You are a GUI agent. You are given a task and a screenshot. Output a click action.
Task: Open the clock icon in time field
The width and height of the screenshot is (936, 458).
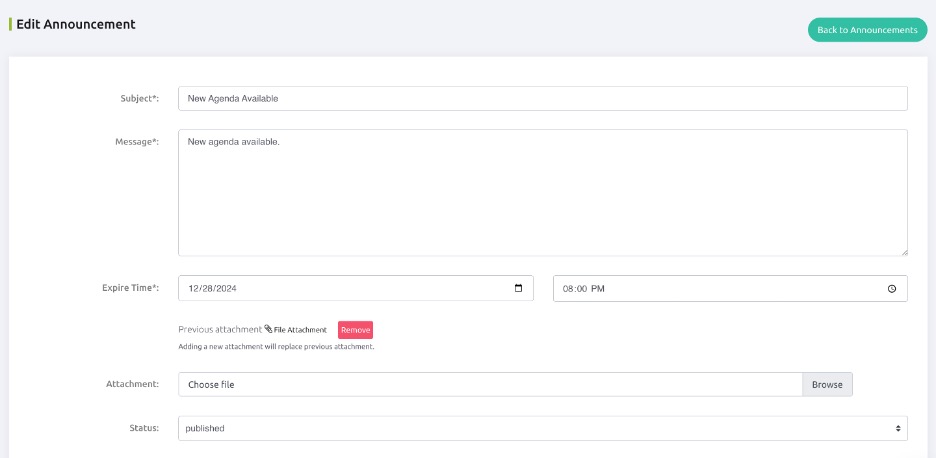[892, 288]
